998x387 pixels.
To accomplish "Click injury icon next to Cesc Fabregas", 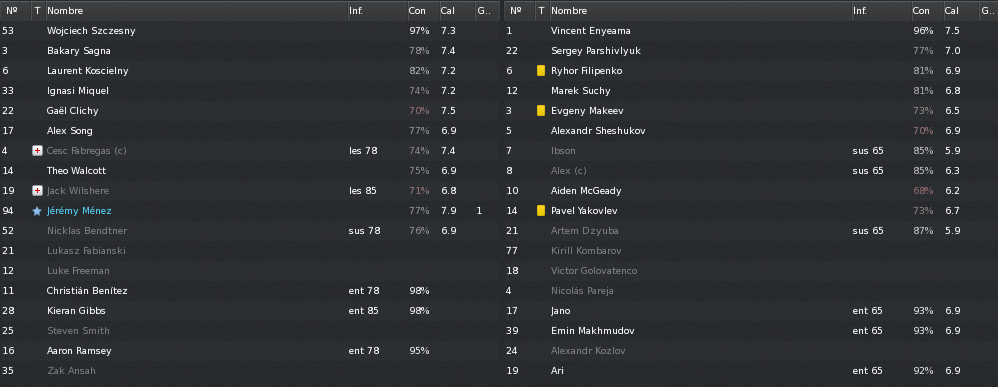I will point(37,151).
